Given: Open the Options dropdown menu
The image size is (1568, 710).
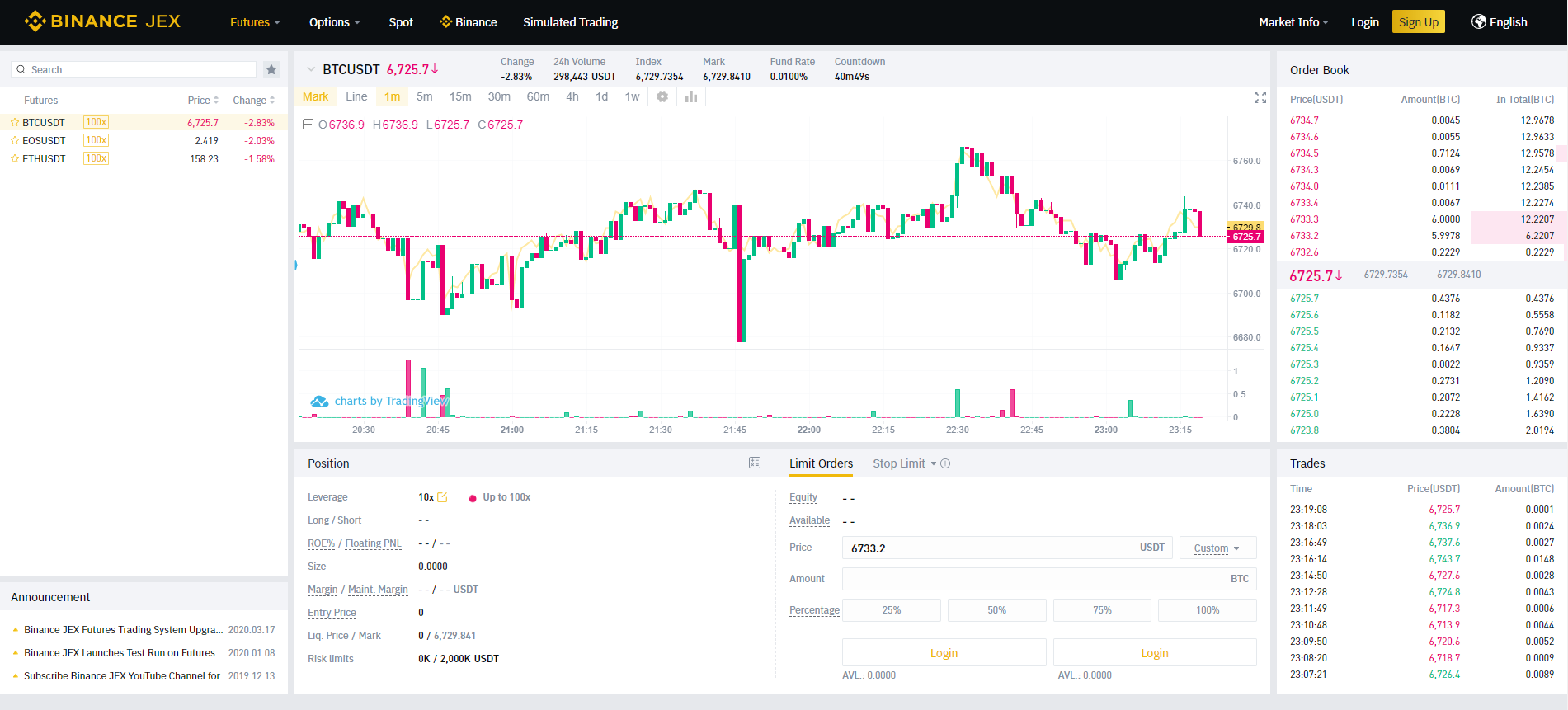Looking at the screenshot, I should pyautogui.click(x=335, y=22).
